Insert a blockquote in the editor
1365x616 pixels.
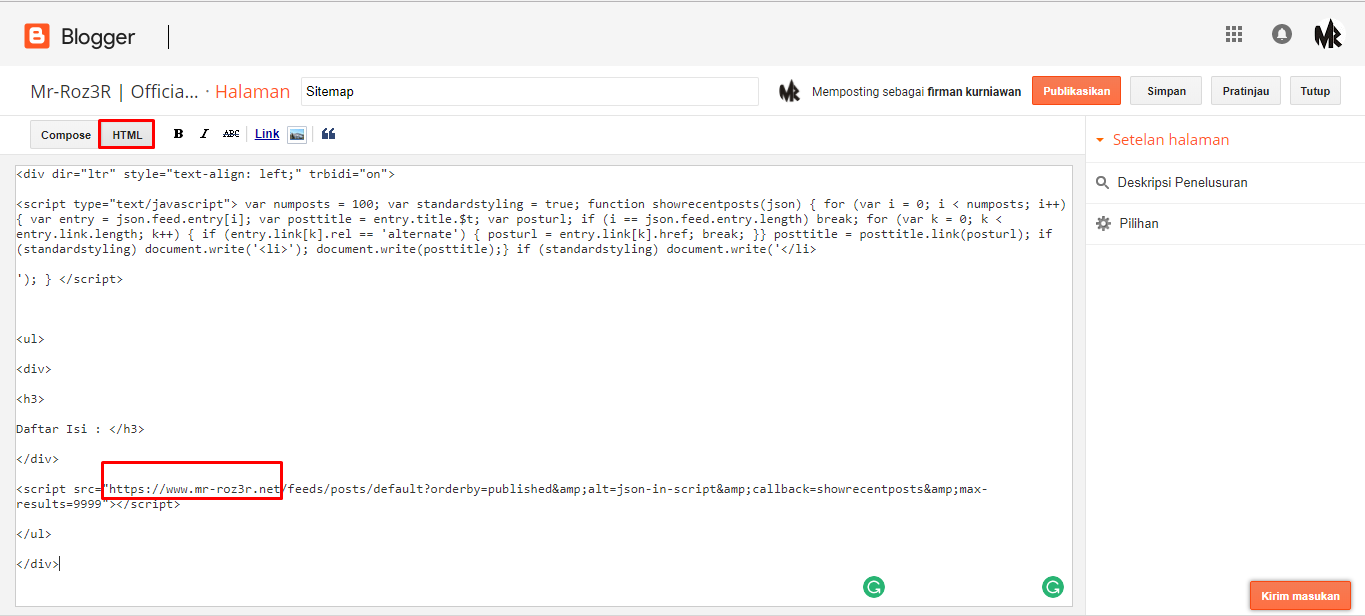[x=328, y=133]
